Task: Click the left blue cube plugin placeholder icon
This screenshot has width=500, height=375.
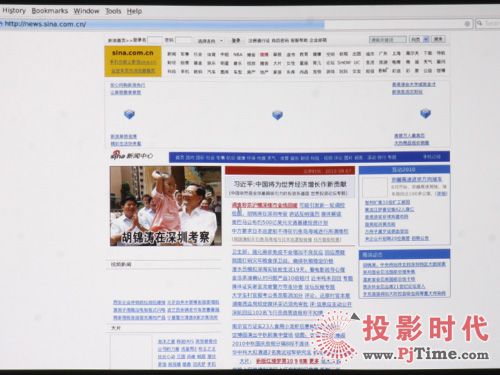Action: (129, 114)
